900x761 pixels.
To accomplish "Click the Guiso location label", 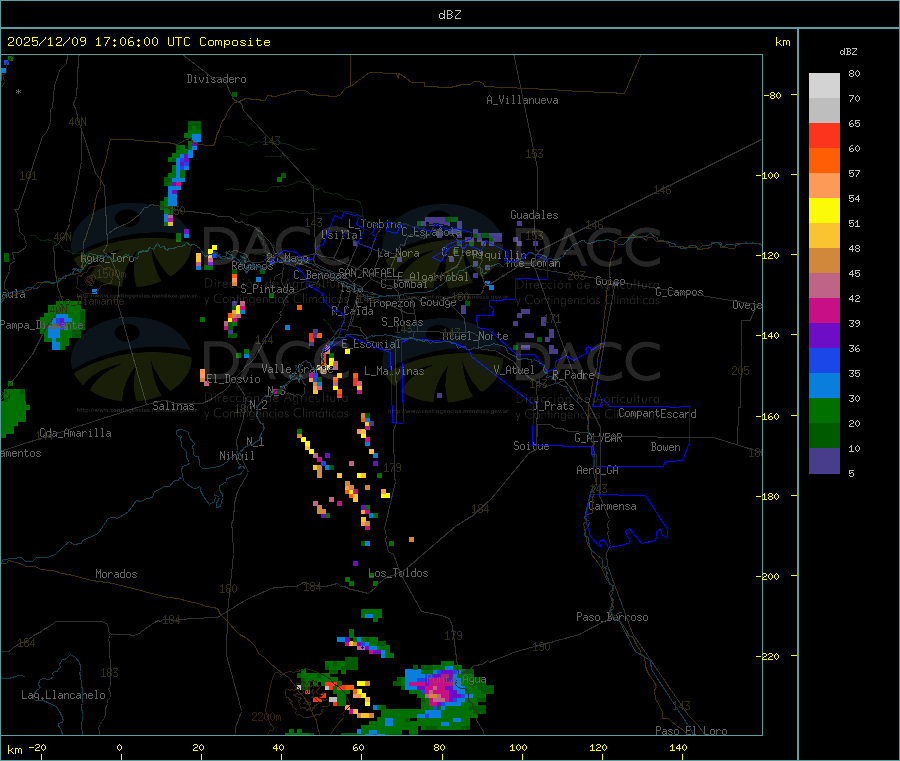I will (x=610, y=281).
